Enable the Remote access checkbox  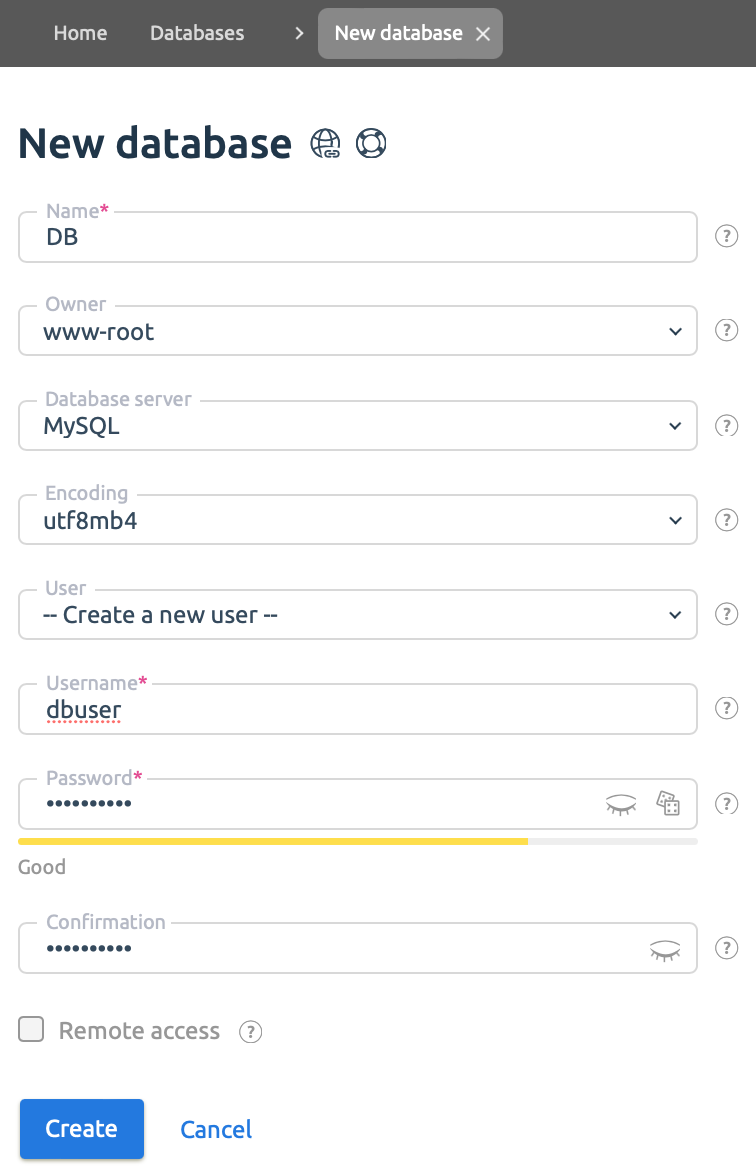tap(31, 1029)
